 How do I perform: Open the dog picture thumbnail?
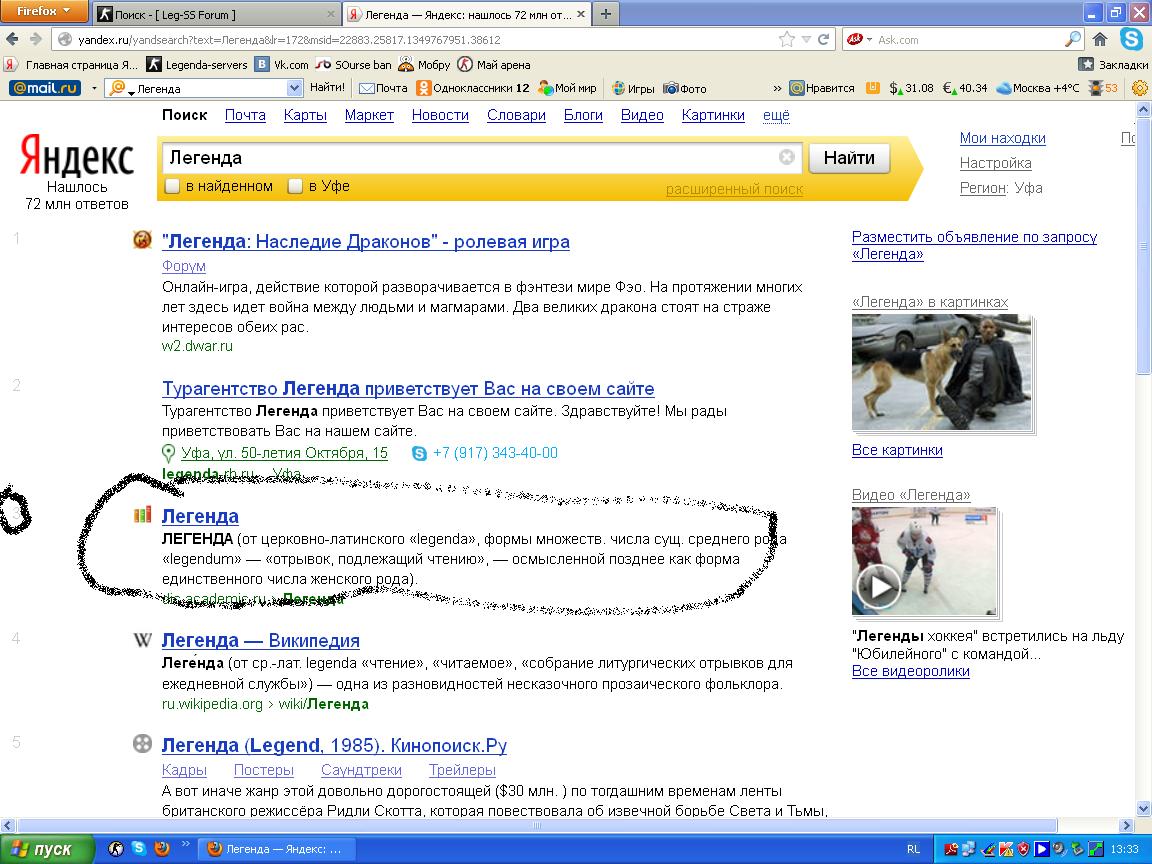941,372
